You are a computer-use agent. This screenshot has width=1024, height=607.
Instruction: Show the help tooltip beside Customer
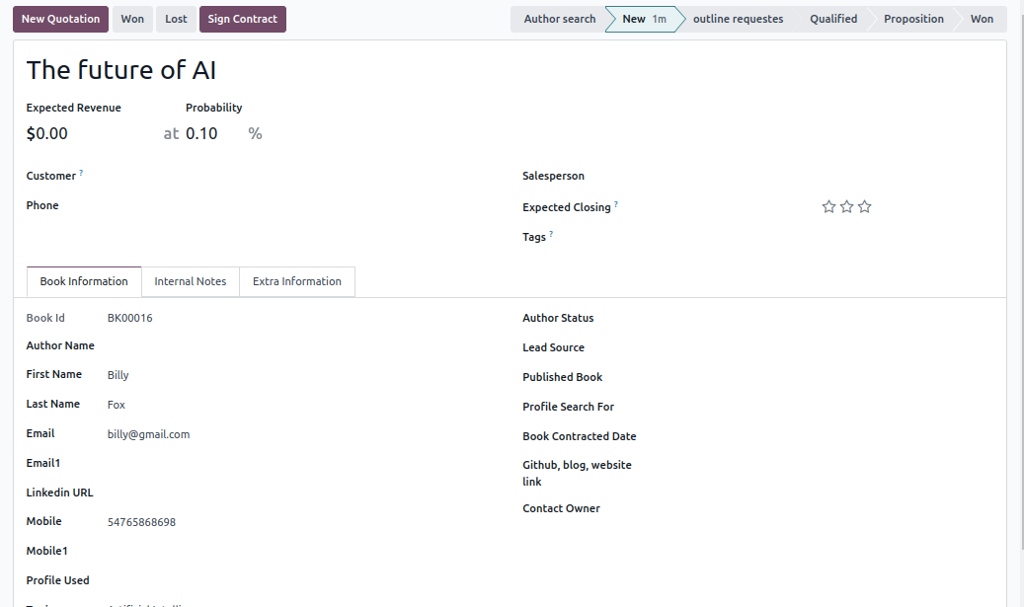pos(81,173)
